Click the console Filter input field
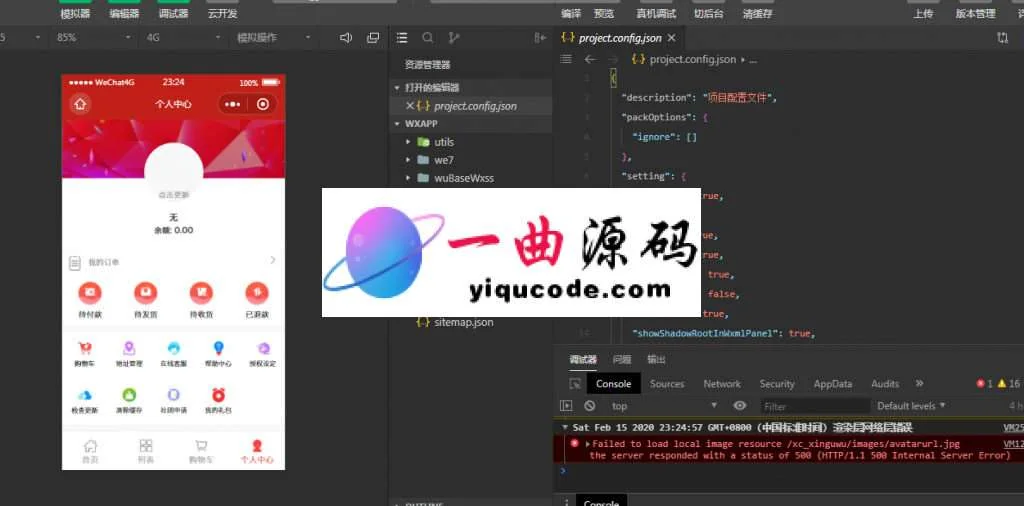 (x=810, y=406)
